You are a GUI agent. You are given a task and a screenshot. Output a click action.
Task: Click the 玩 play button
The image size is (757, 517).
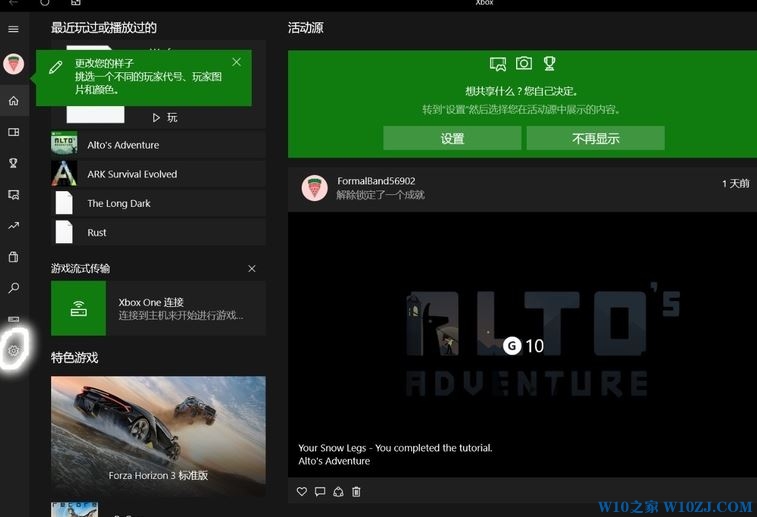(165, 117)
